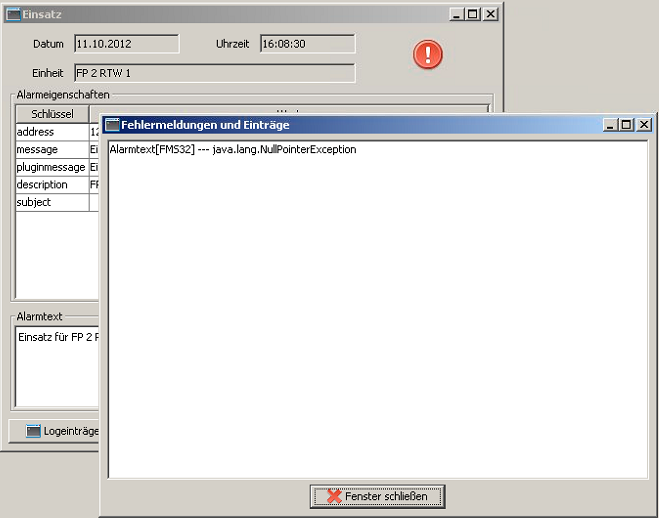Select the subject row in the table

(51, 202)
